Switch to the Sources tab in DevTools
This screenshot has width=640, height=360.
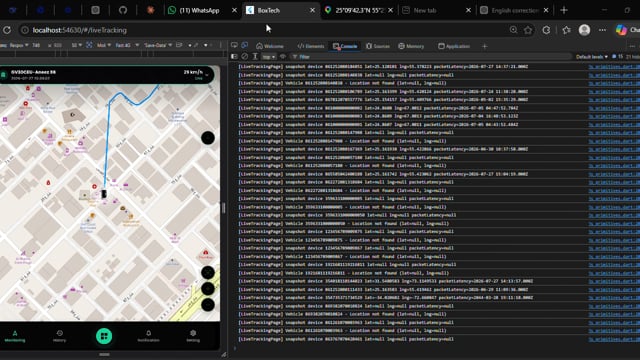[378, 46]
